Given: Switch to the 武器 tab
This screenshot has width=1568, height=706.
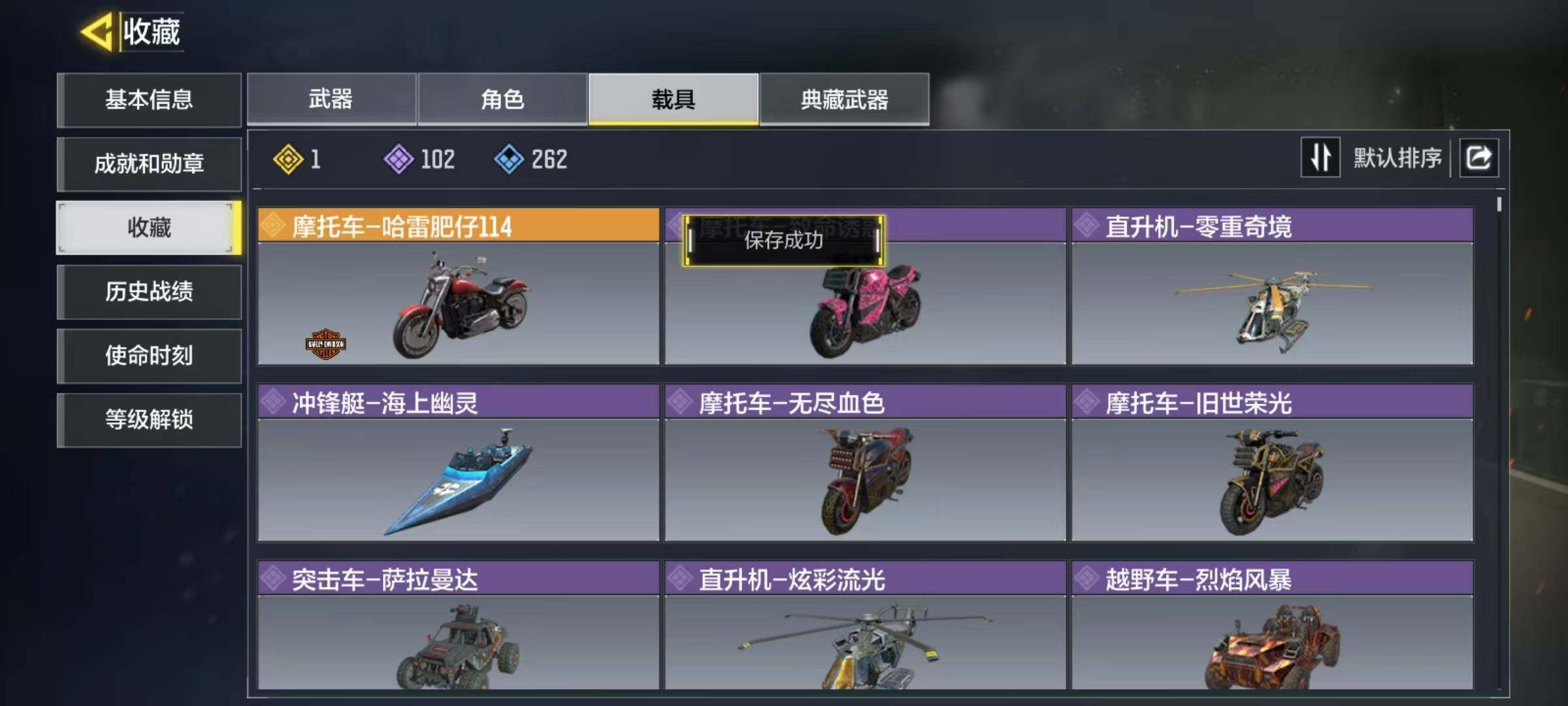Looking at the screenshot, I should 331,99.
